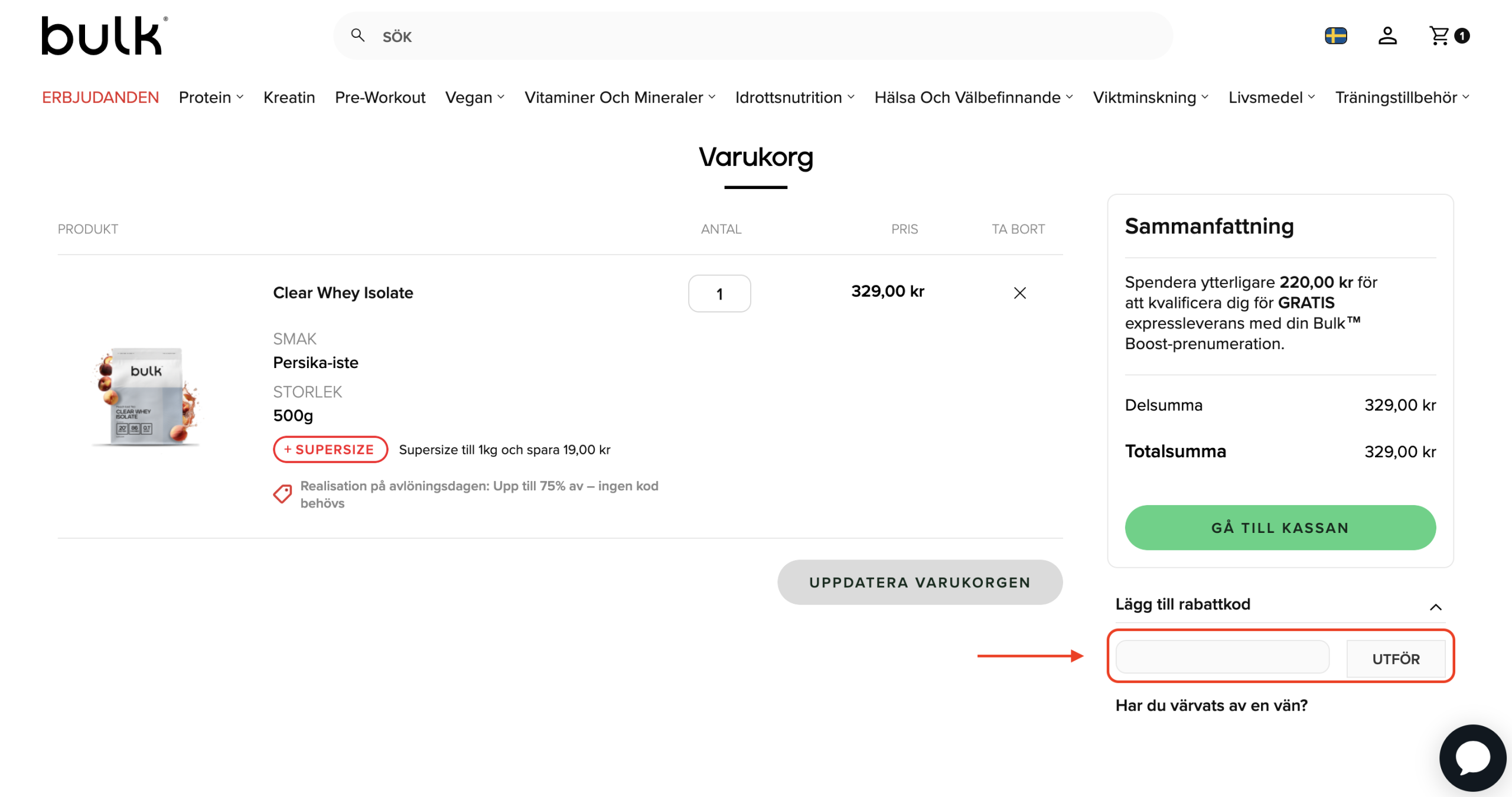Click into the SÖK search field
Image resolution: width=1512 pixels, height=797 pixels.
pyautogui.click(x=753, y=36)
